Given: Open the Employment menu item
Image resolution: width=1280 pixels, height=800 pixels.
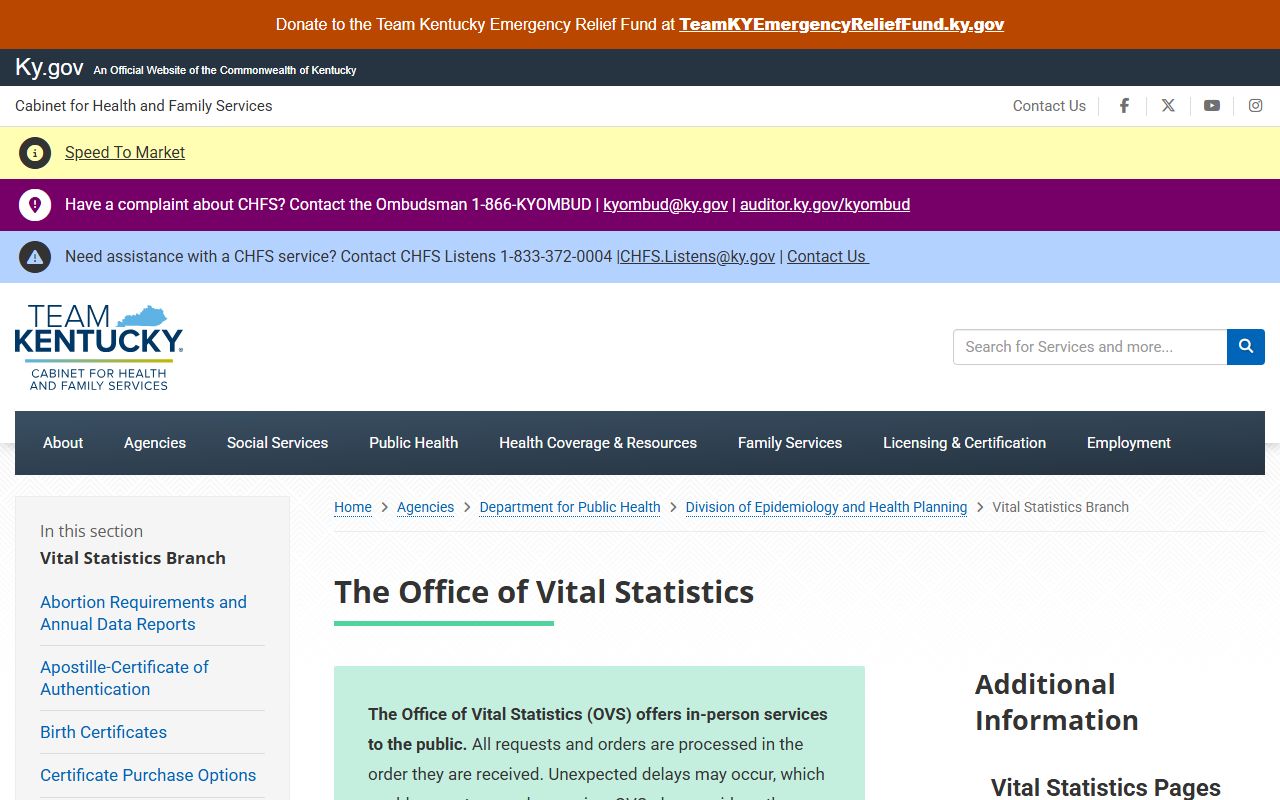Looking at the screenshot, I should [x=1128, y=443].
